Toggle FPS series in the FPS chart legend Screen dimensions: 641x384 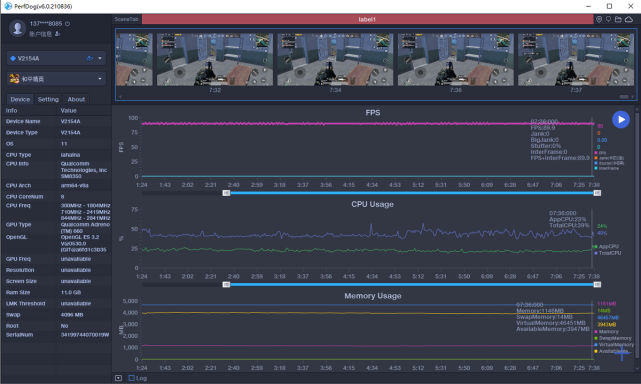[x=600, y=153]
